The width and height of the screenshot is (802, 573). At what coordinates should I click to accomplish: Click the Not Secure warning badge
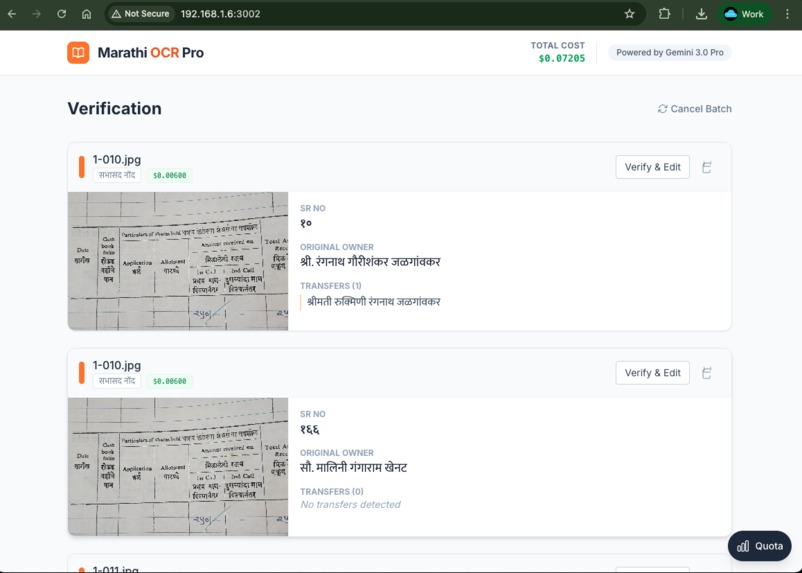coord(141,14)
